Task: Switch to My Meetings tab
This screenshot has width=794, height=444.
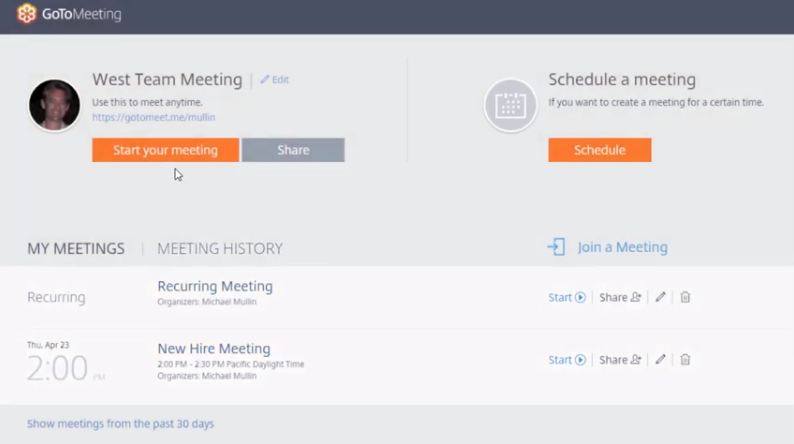Action: click(76, 249)
